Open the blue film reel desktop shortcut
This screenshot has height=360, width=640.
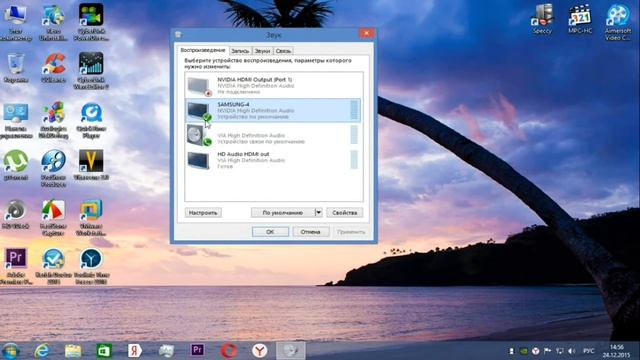coord(53,168)
